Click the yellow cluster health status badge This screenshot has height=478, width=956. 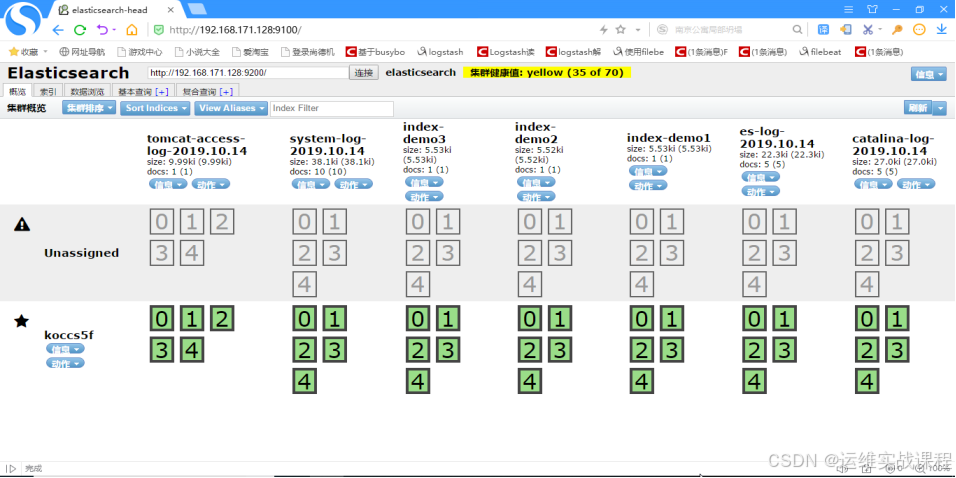tap(547, 73)
